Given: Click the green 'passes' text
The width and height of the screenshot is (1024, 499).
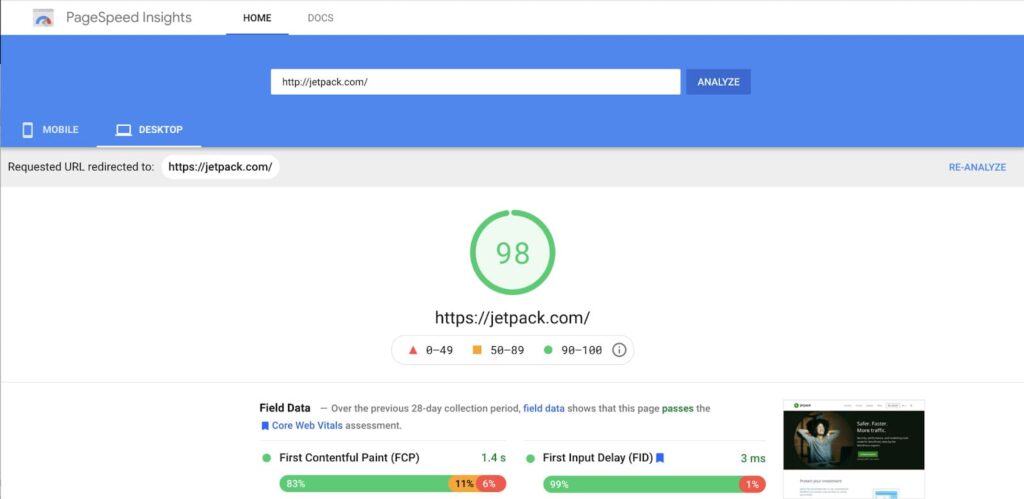Looking at the screenshot, I should coord(678,409).
